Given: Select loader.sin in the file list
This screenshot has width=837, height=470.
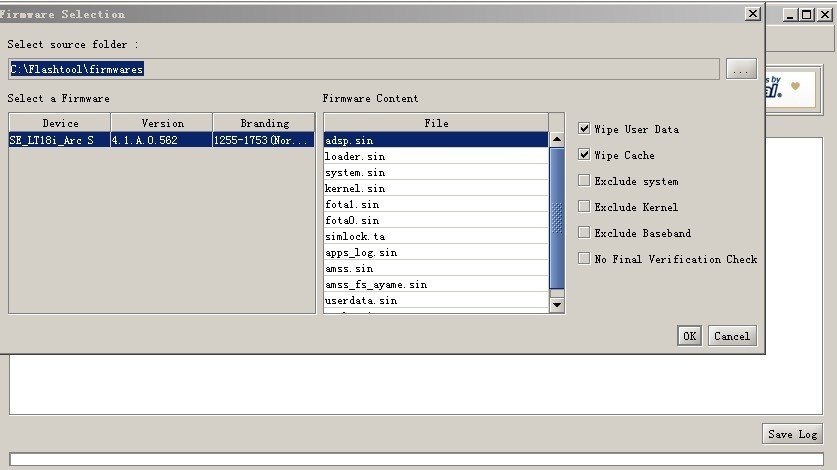Looking at the screenshot, I should coord(355,156).
